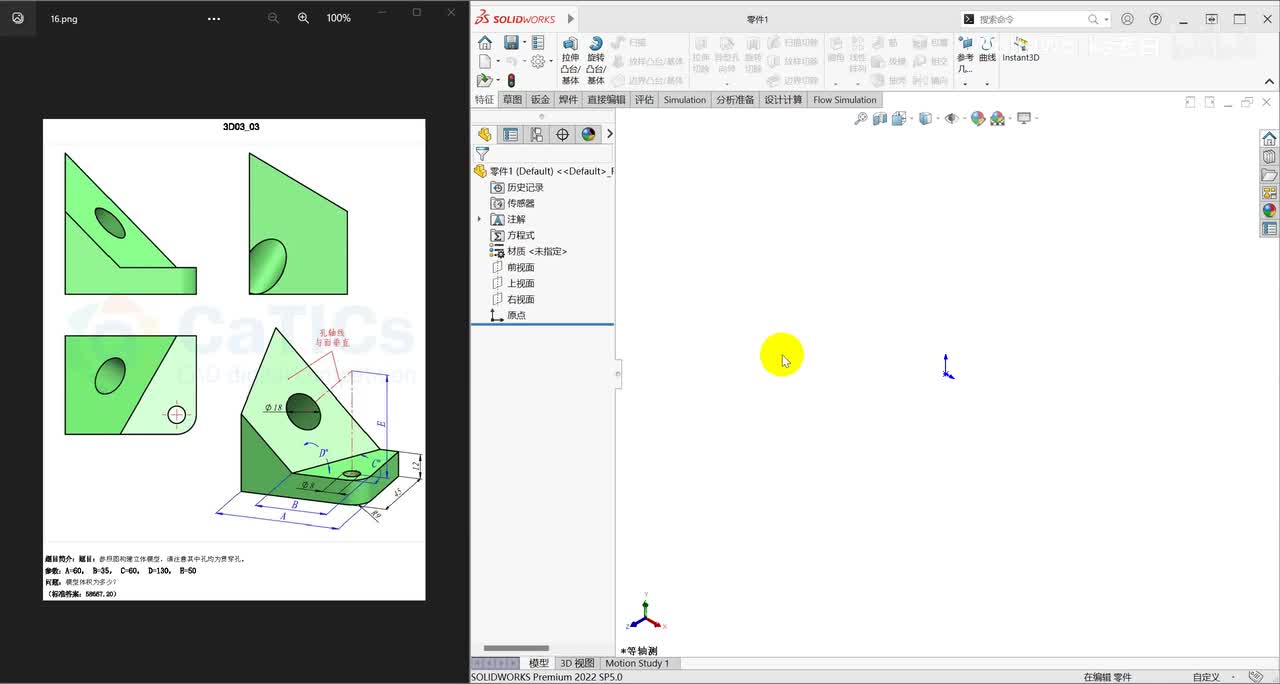Image resolution: width=1280 pixels, height=684 pixels.
Task: Open Appearances tab in task pane
Action: (x=1269, y=211)
